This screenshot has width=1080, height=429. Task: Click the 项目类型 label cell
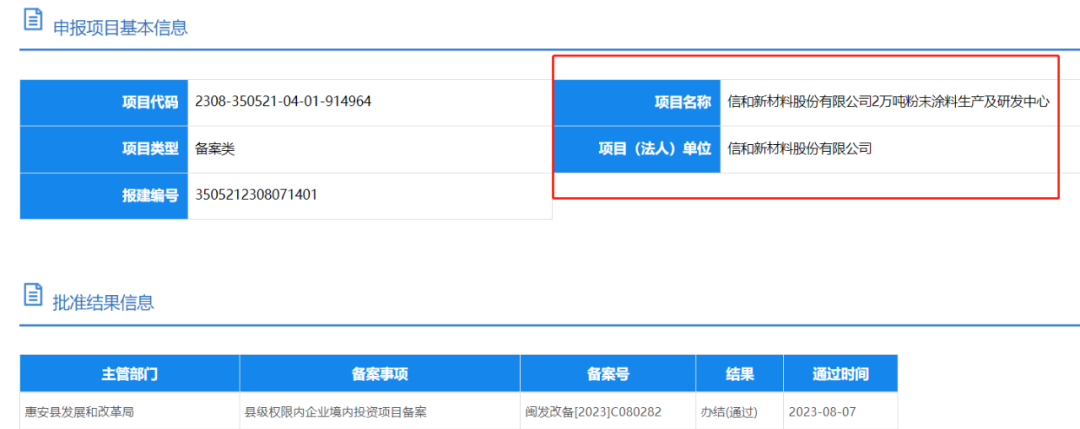[104, 149]
